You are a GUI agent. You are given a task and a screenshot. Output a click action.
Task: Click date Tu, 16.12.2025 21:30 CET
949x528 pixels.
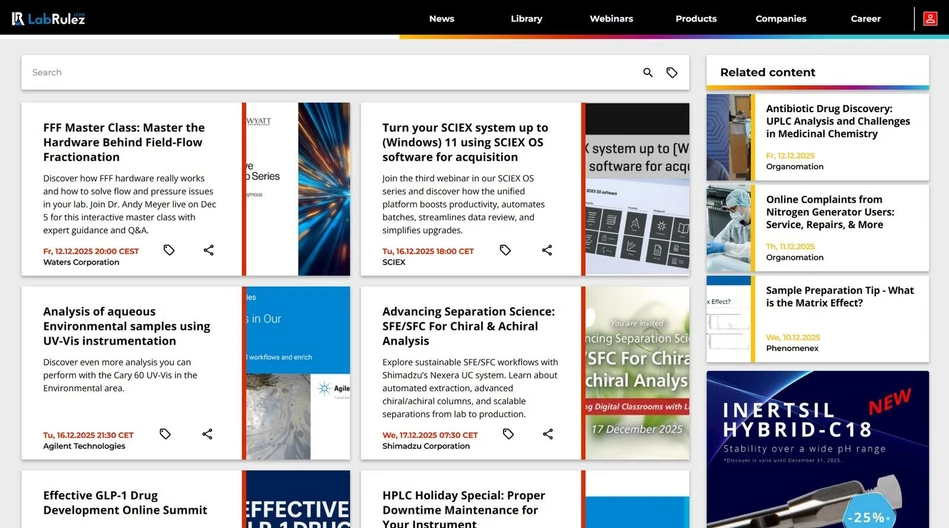pyautogui.click(x=88, y=435)
